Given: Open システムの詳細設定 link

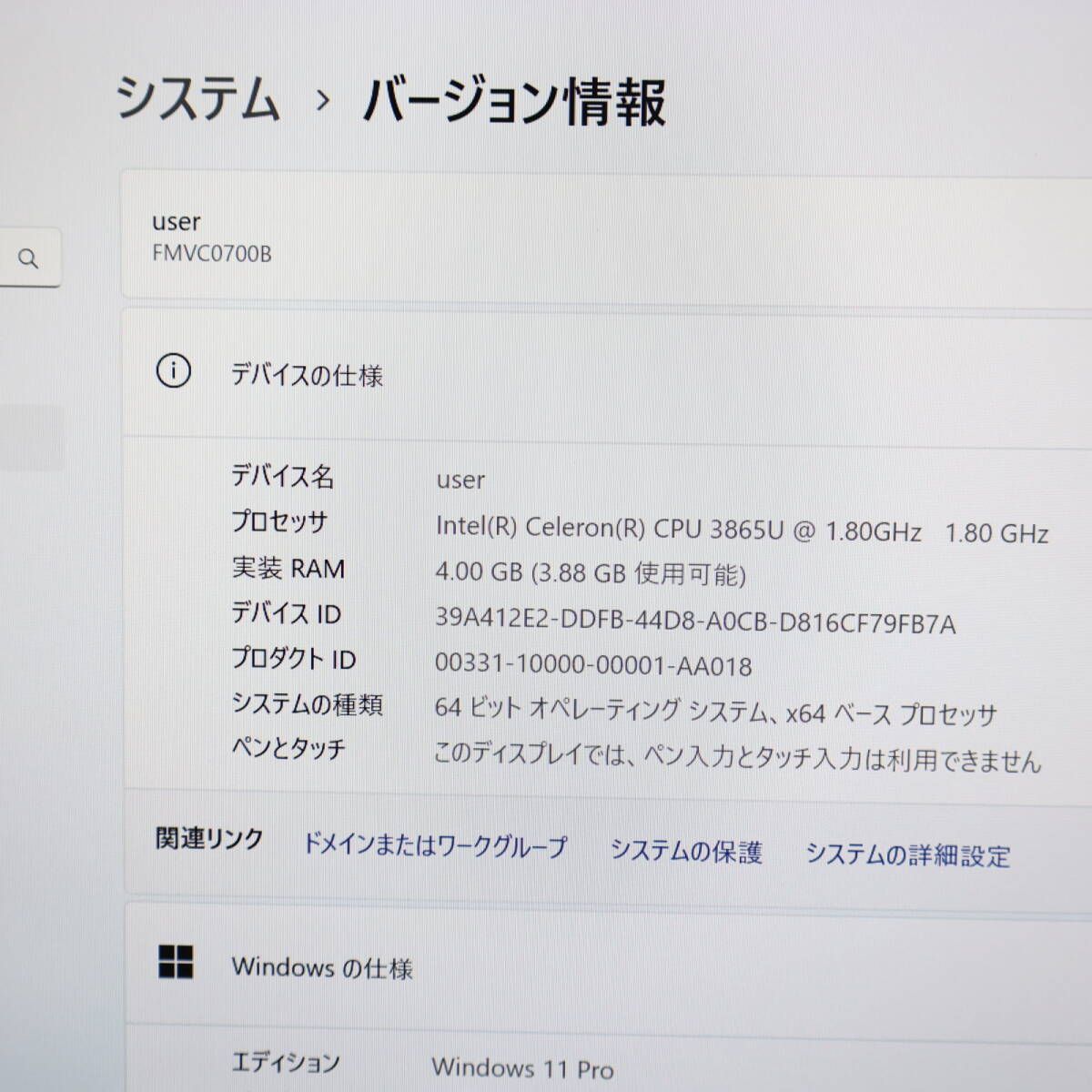Looking at the screenshot, I should [907, 854].
